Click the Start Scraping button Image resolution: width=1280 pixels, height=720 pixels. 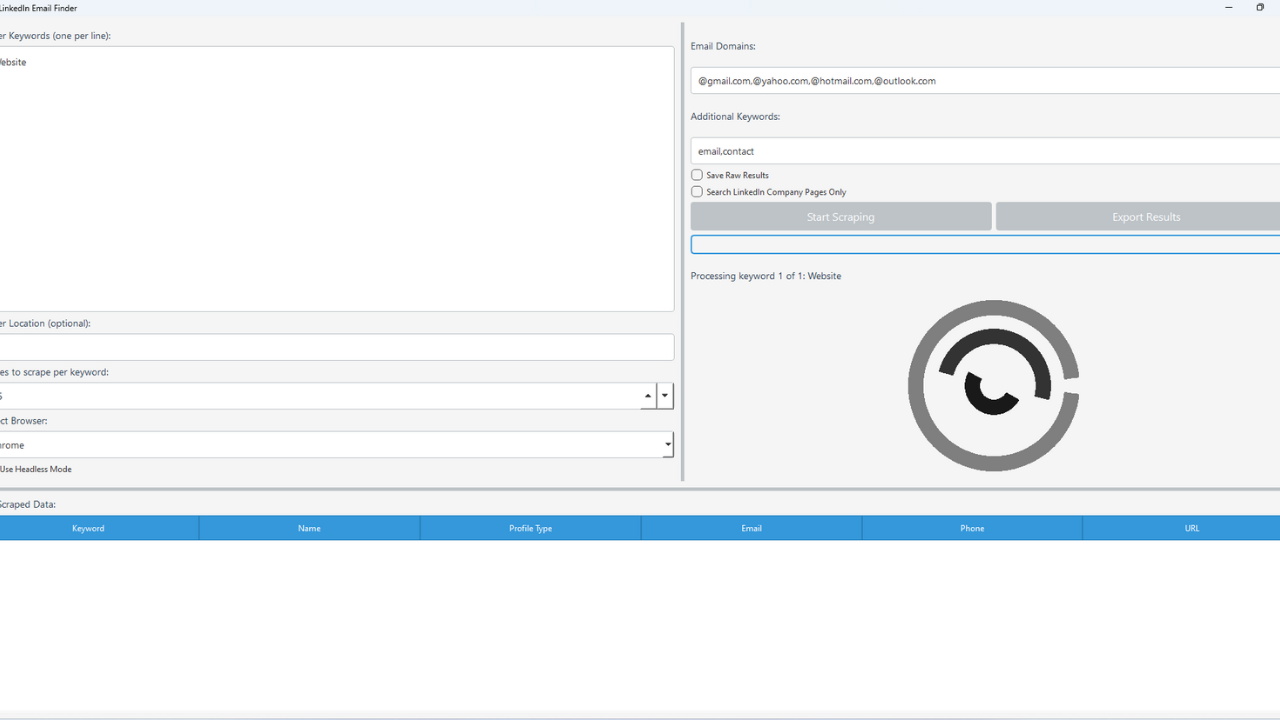coord(840,216)
